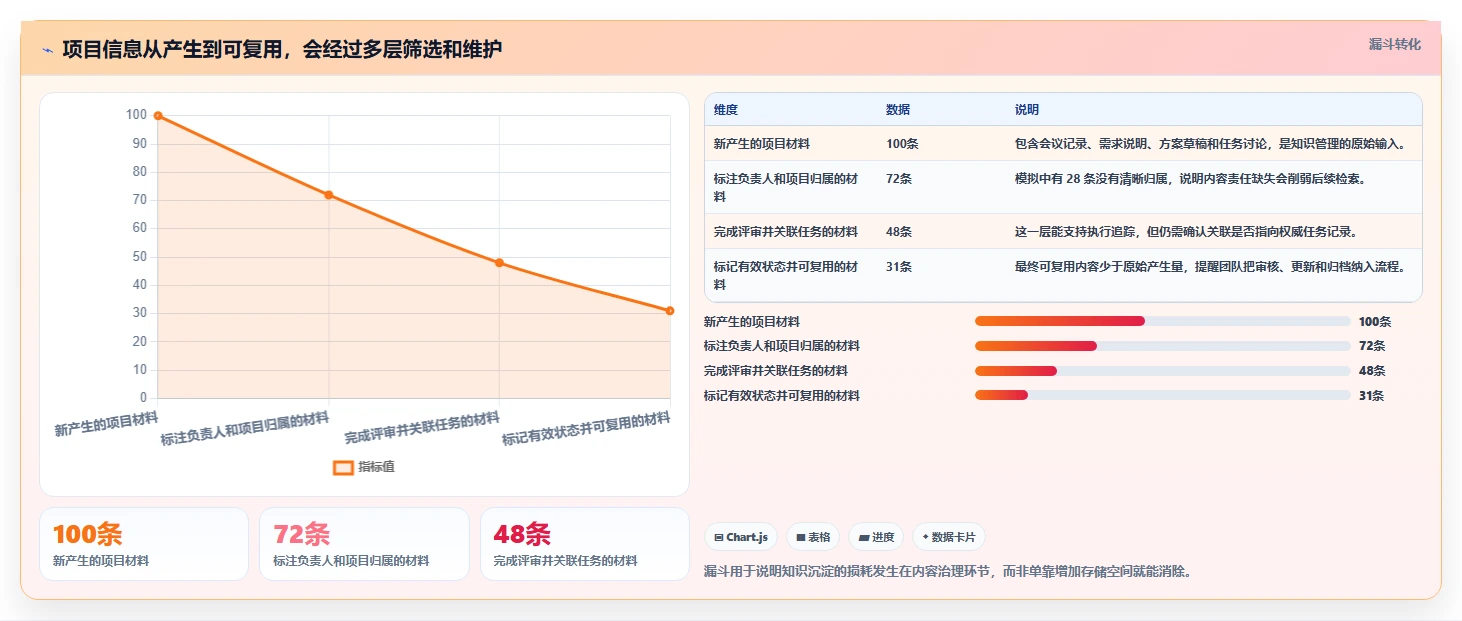Click the description starting 这一层能支持执行追踪
Viewport: 1462px width, 621px height.
[x=1186, y=232]
